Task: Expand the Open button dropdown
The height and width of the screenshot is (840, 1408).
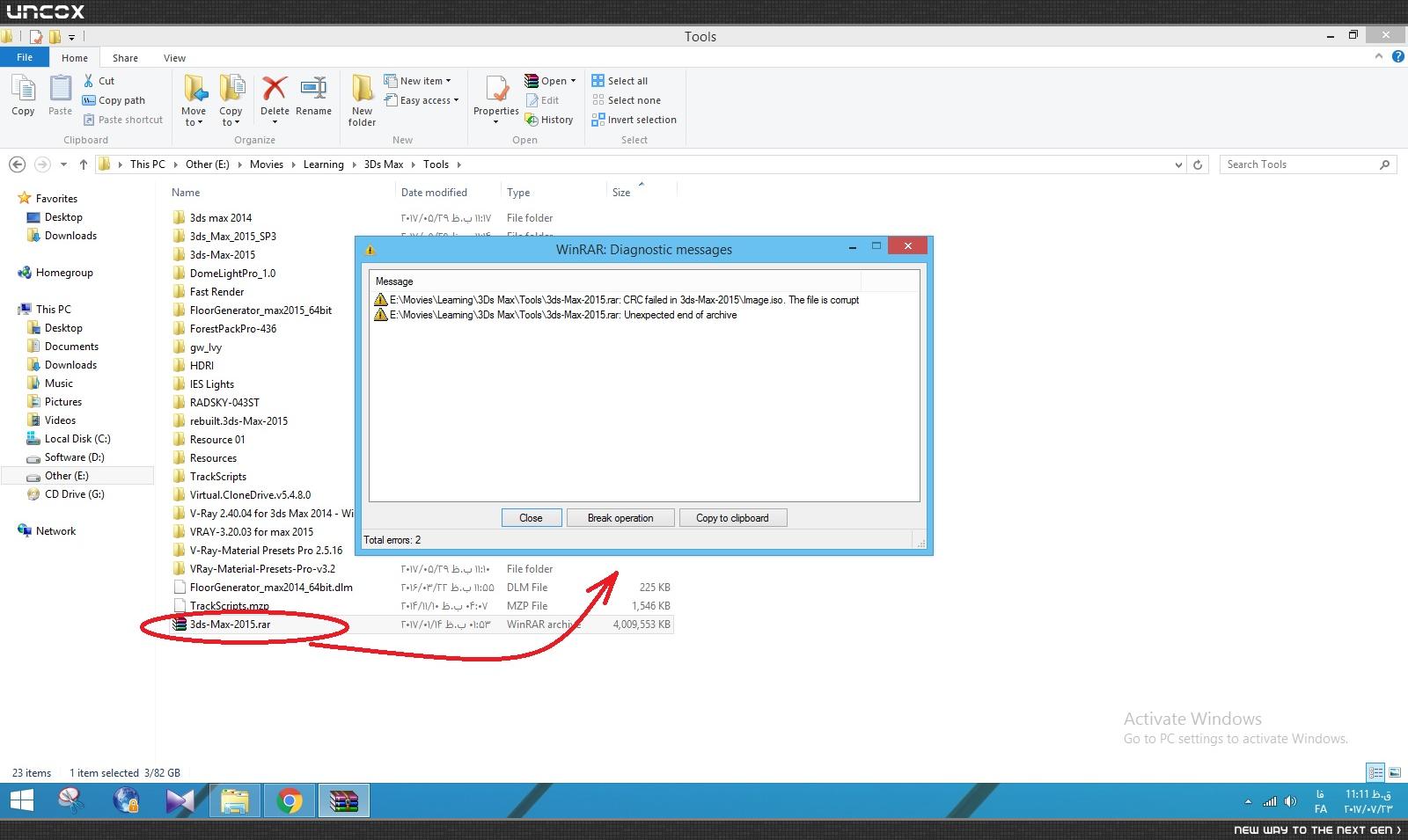Action: 573,81
